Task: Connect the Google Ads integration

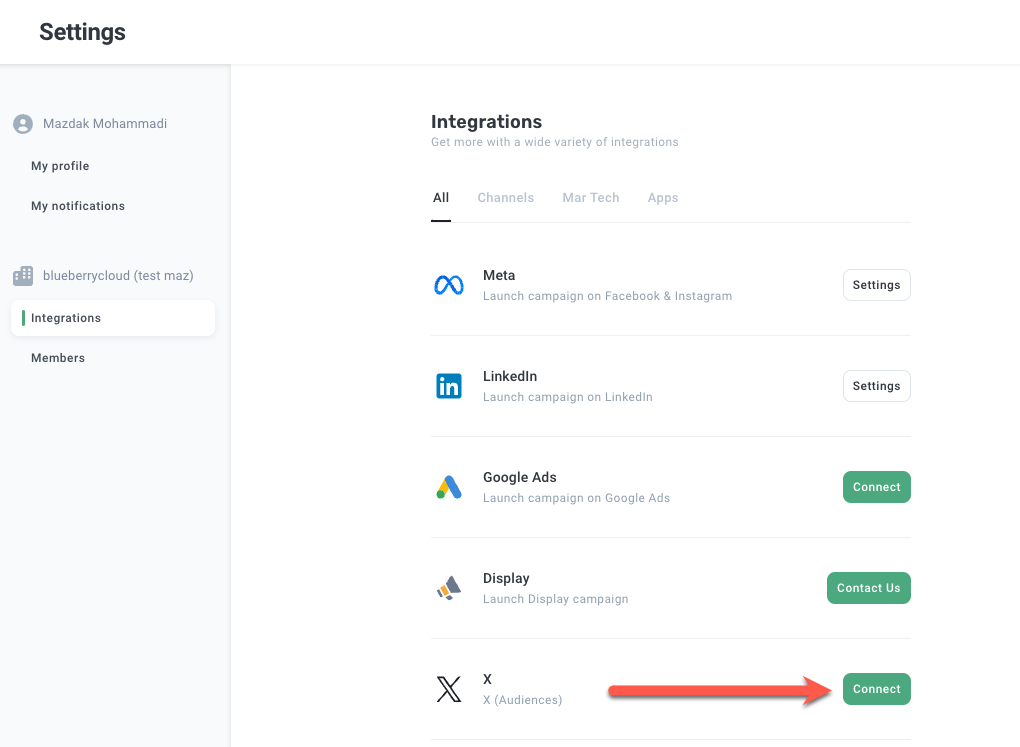Action: click(x=876, y=487)
